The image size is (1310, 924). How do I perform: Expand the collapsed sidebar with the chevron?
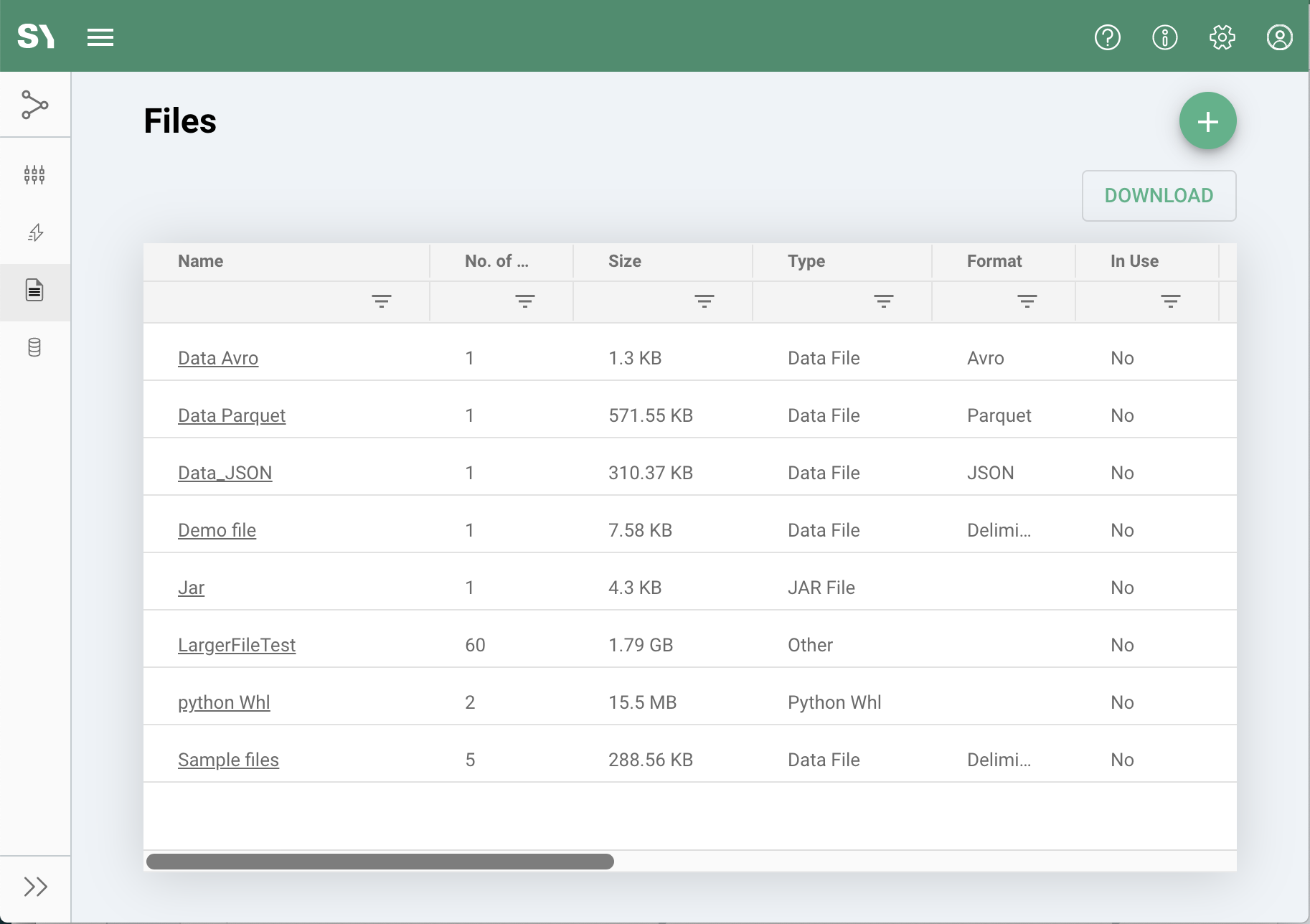[x=34, y=887]
